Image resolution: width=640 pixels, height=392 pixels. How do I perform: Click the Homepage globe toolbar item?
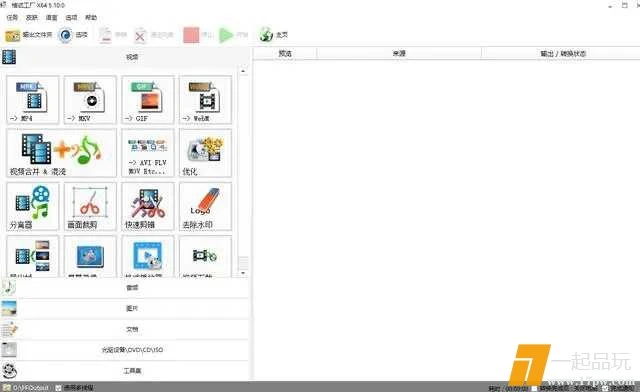pyautogui.click(x=274, y=35)
